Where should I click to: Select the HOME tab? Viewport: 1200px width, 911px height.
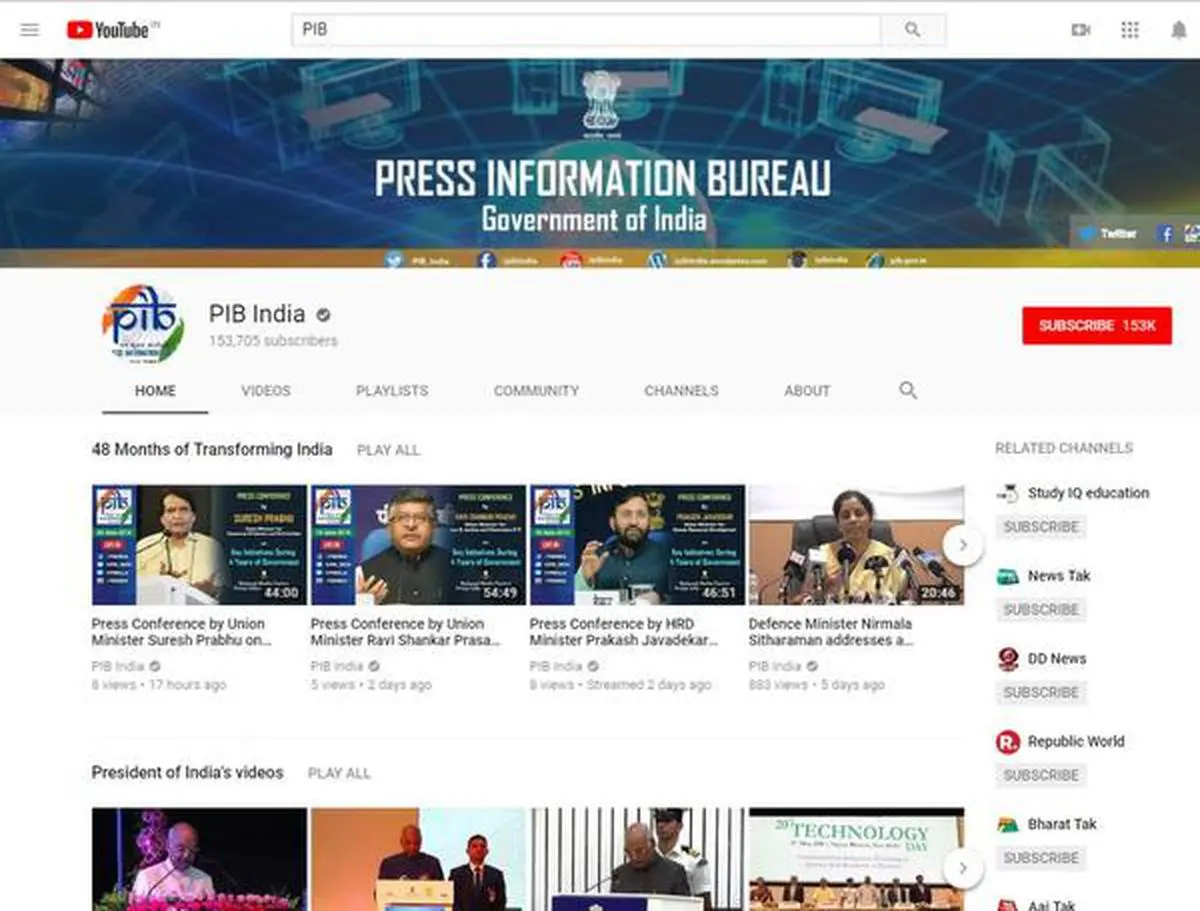pyautogui.click(x=155, y=391)
